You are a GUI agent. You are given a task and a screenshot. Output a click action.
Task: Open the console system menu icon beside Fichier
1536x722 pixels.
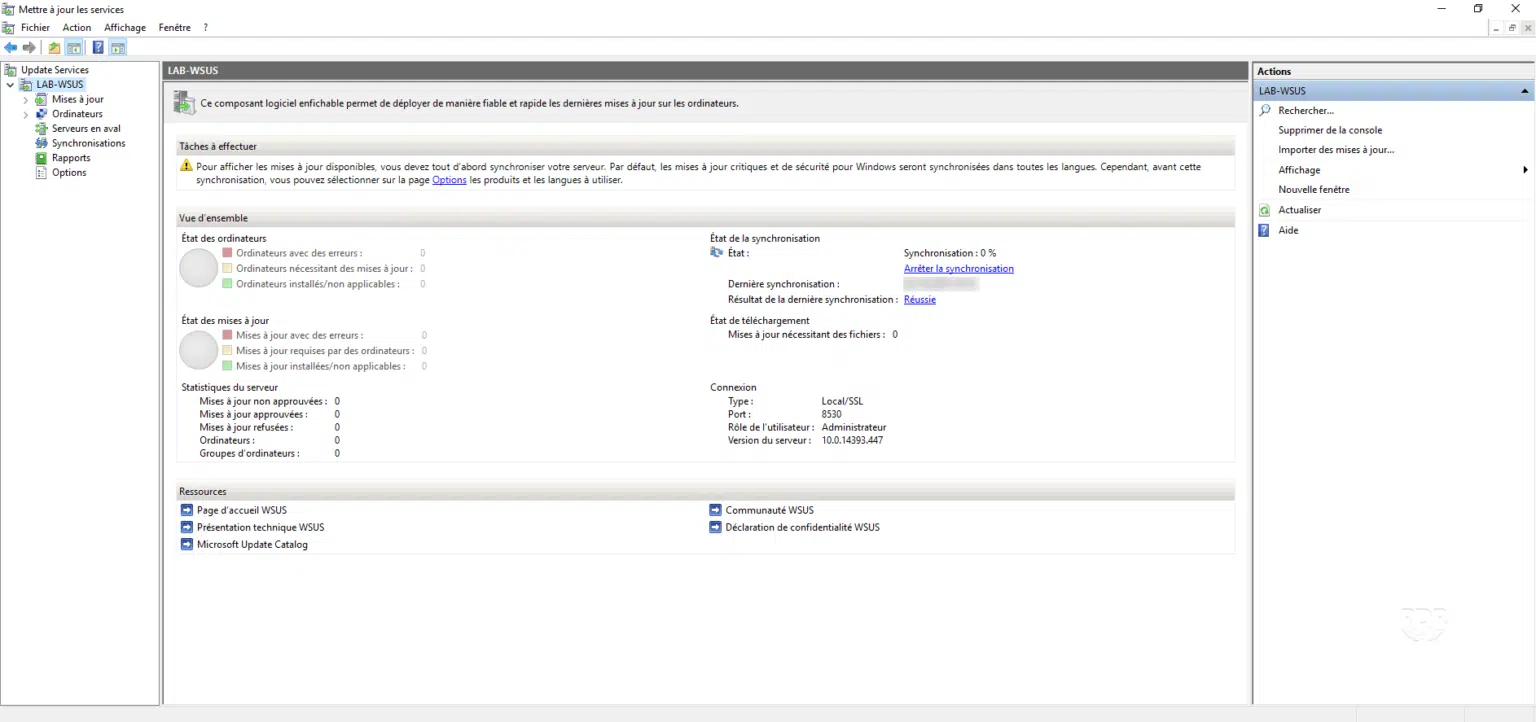[x=9, y=28]
